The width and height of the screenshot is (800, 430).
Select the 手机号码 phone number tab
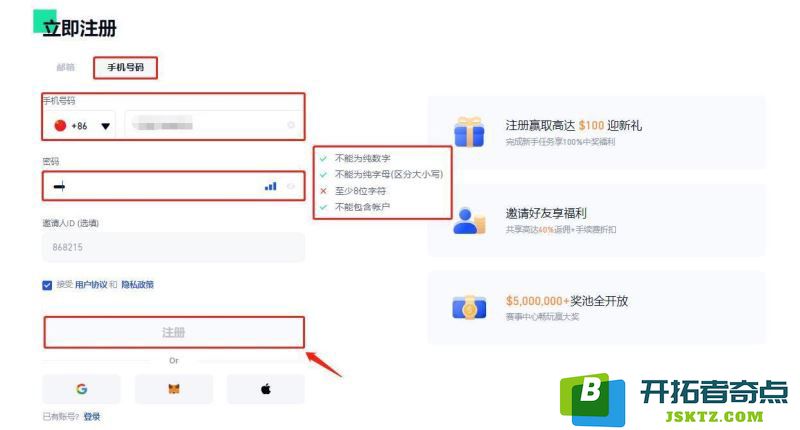tap(126, 67)
